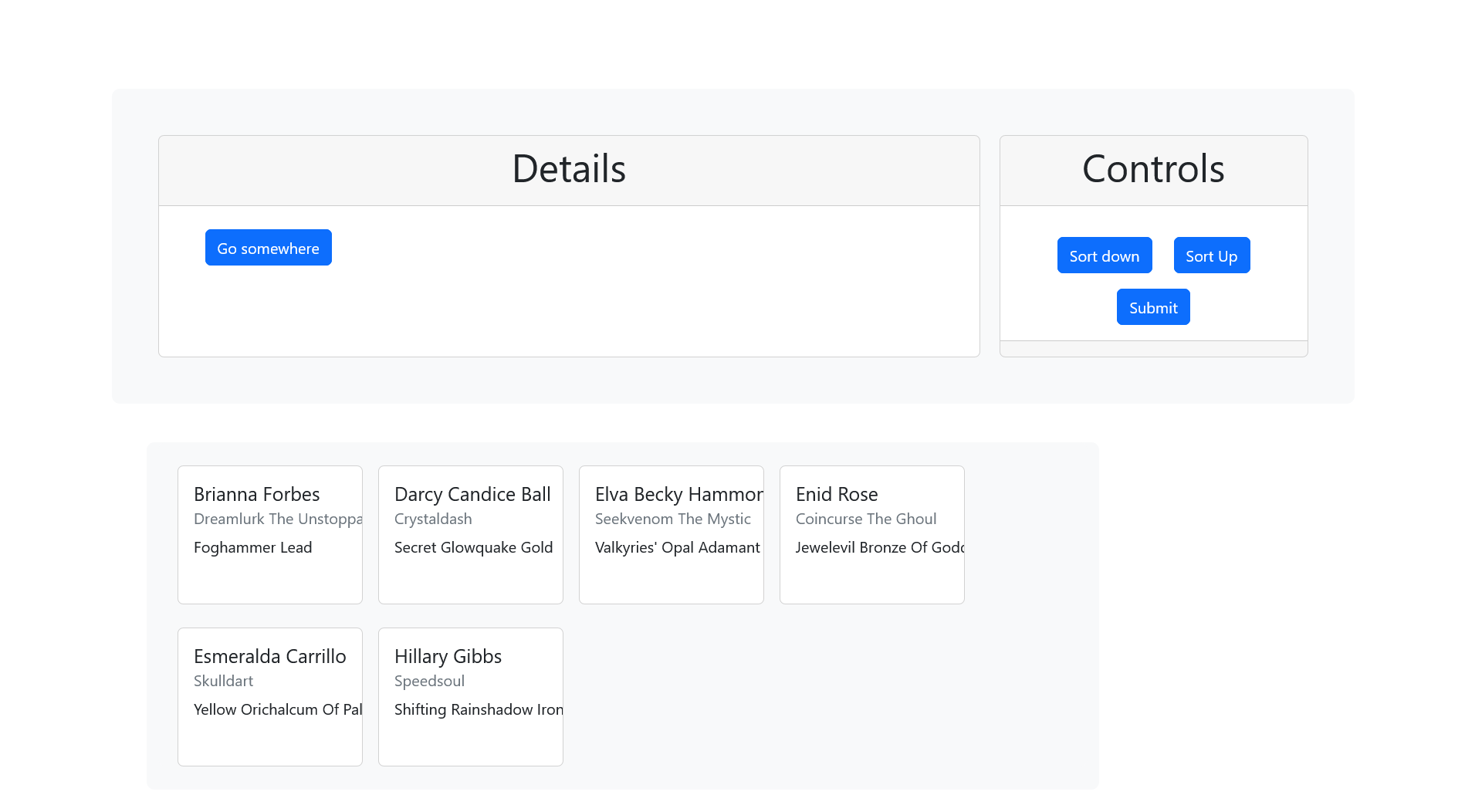This screenshot has width=1465, height=812.
Task: Click the subtitle Crystaldash
Action: click(433, 519)
